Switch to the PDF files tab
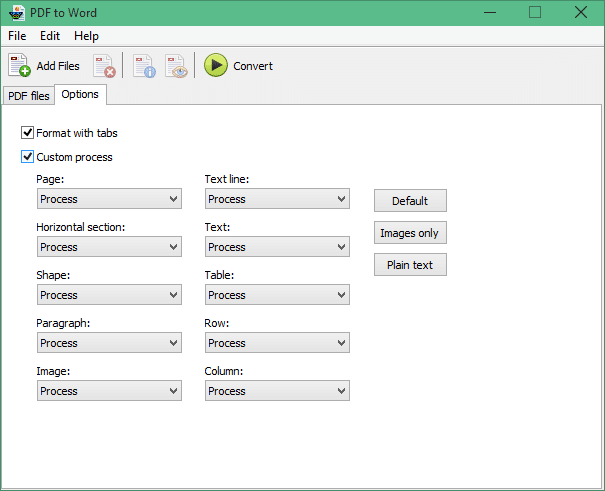This screenshot has height=491, width=605. 29,96
